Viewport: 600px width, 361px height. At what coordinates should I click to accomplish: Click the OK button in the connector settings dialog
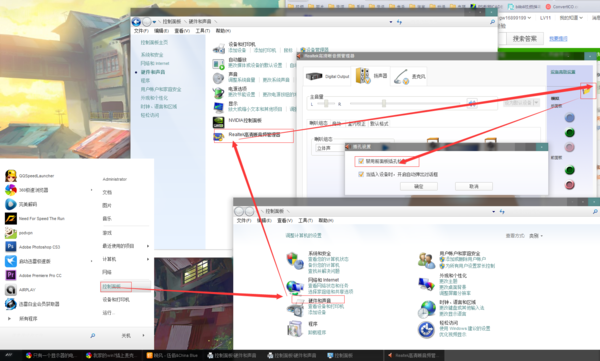click(419, 186)
